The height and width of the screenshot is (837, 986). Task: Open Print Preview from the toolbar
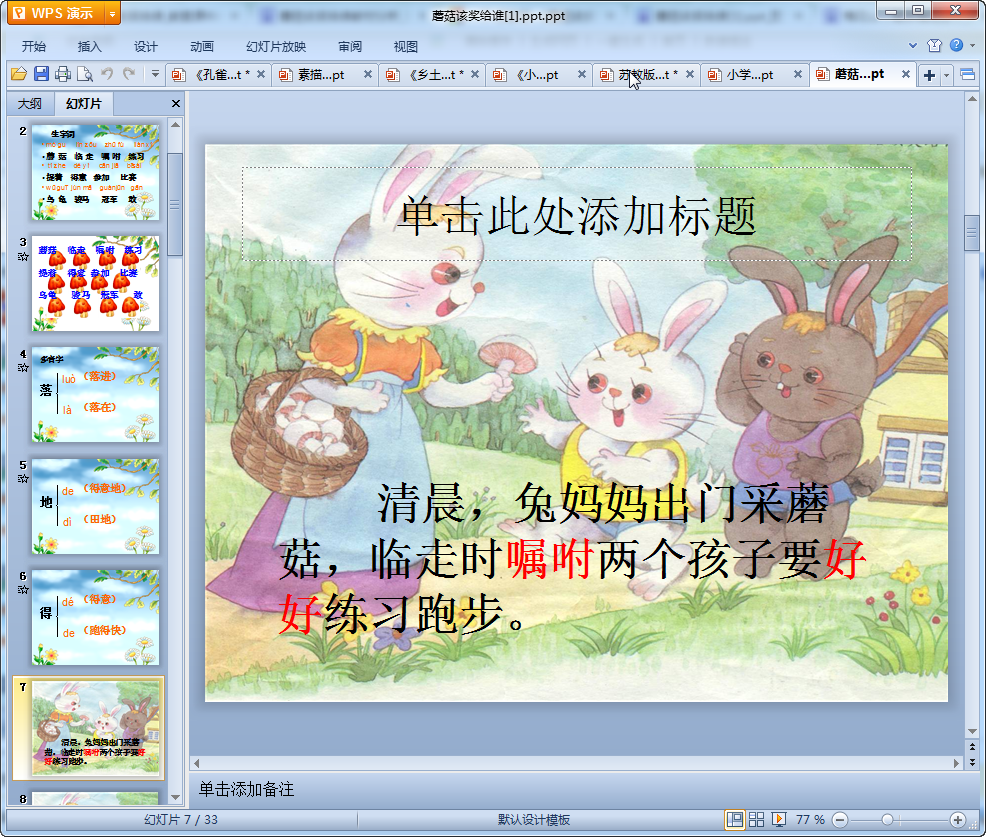click(x=85, y=74)
